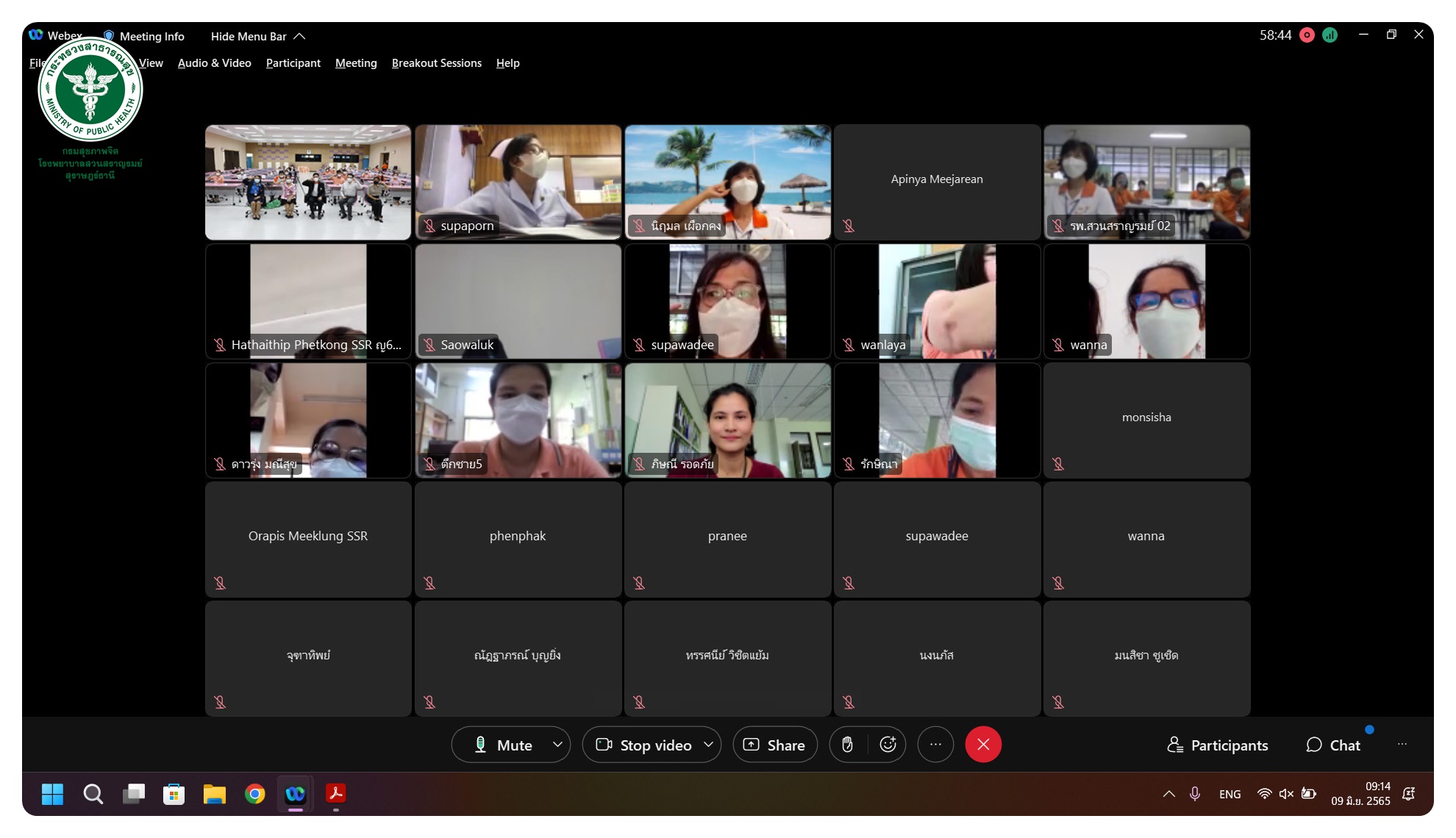
Task: Select the conference room video tile
Action: (308, 182)
